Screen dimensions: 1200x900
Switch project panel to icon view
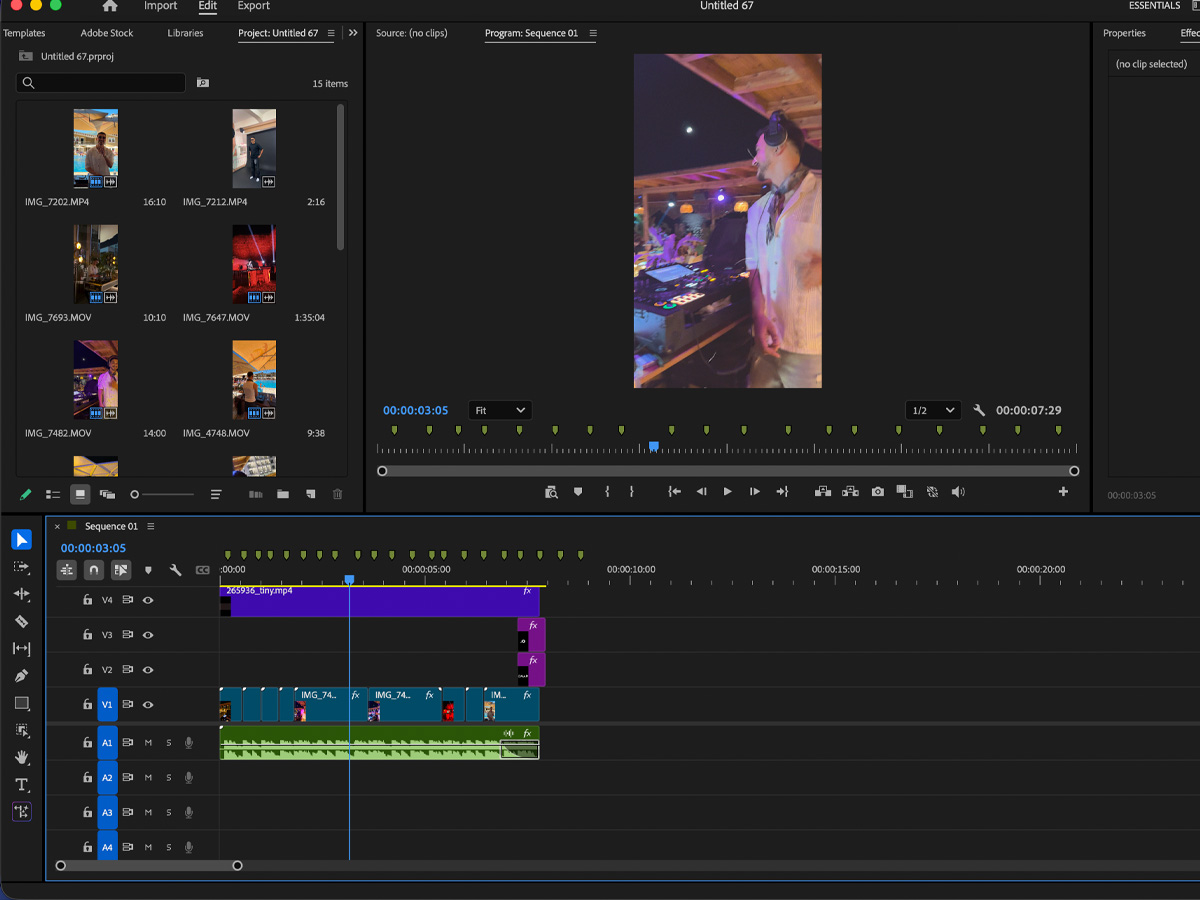[x=80, y=494]
